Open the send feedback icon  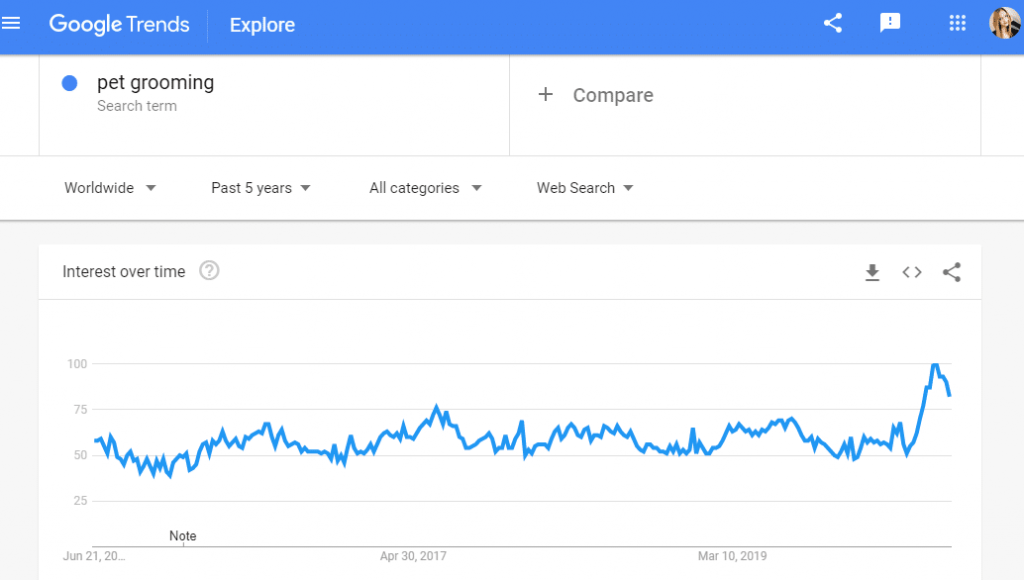[889, 24]
